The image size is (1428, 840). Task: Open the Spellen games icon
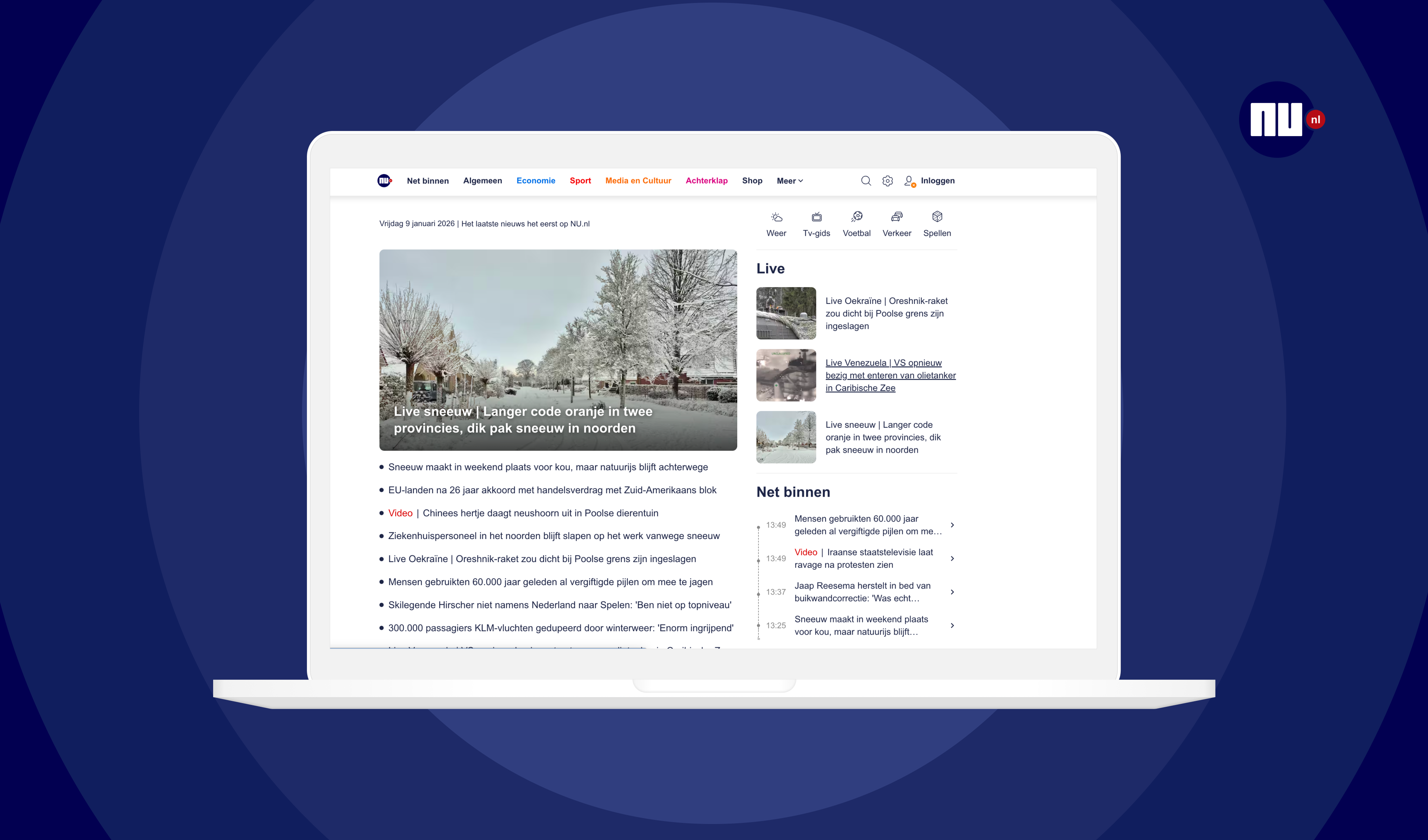(x=937, y=217)
